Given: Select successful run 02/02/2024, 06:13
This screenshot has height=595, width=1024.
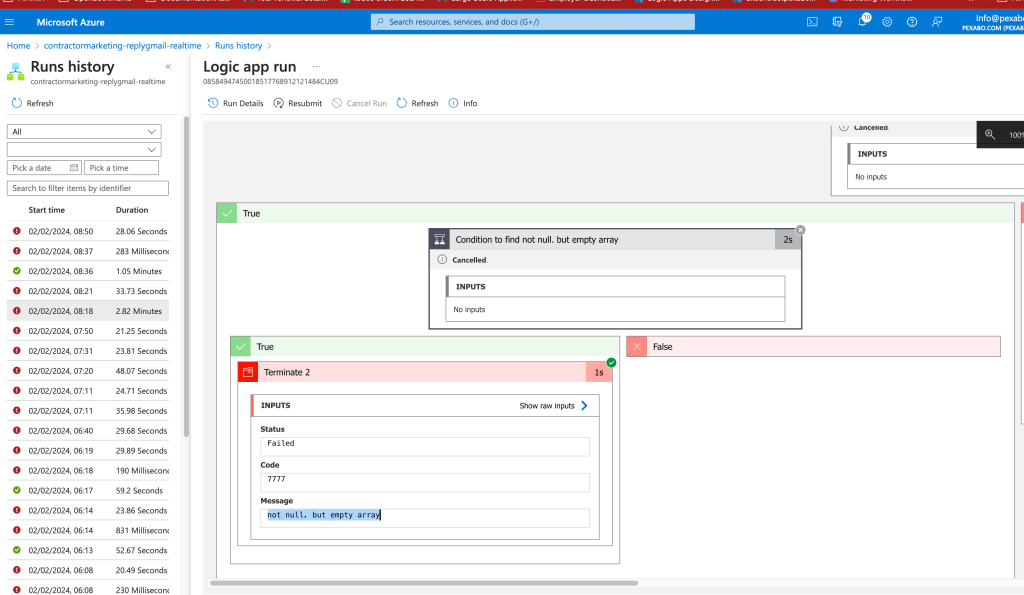Looking at the screenshot, I should pyautogui.click(x=88, y=550).
